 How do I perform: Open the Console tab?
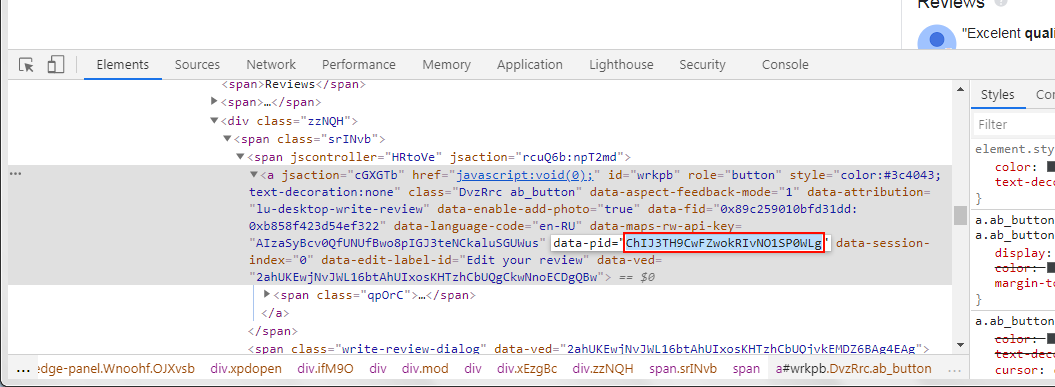[x=785, y=65]
